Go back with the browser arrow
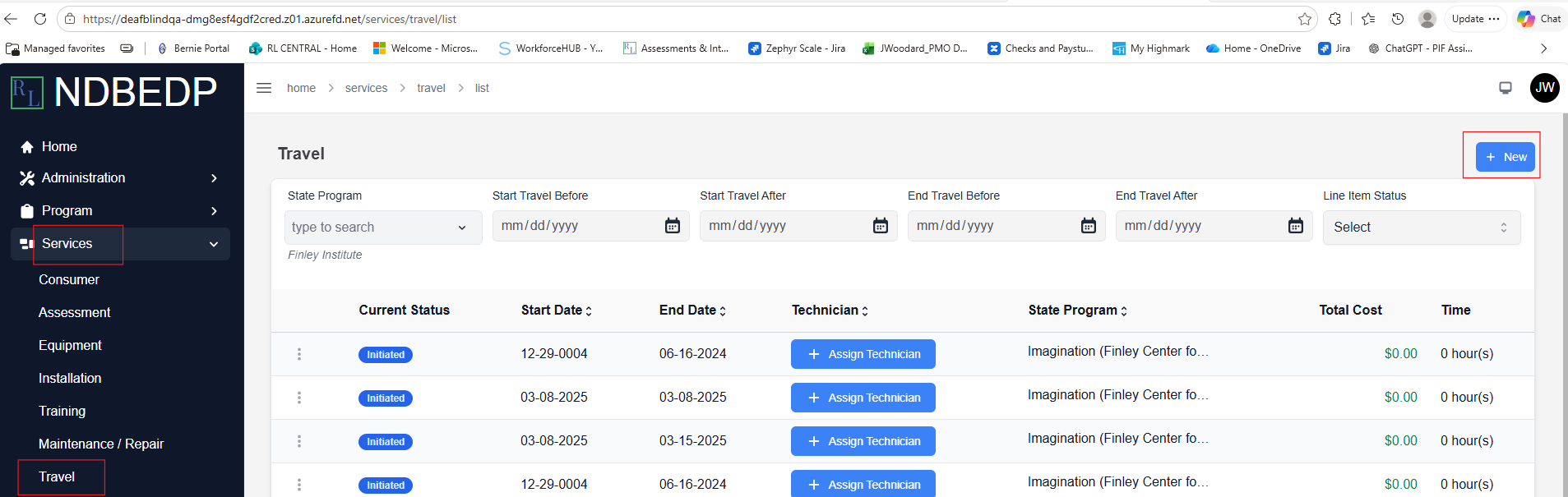The width and height of the screenshot is (1568, 497). [x=11, y=19]
